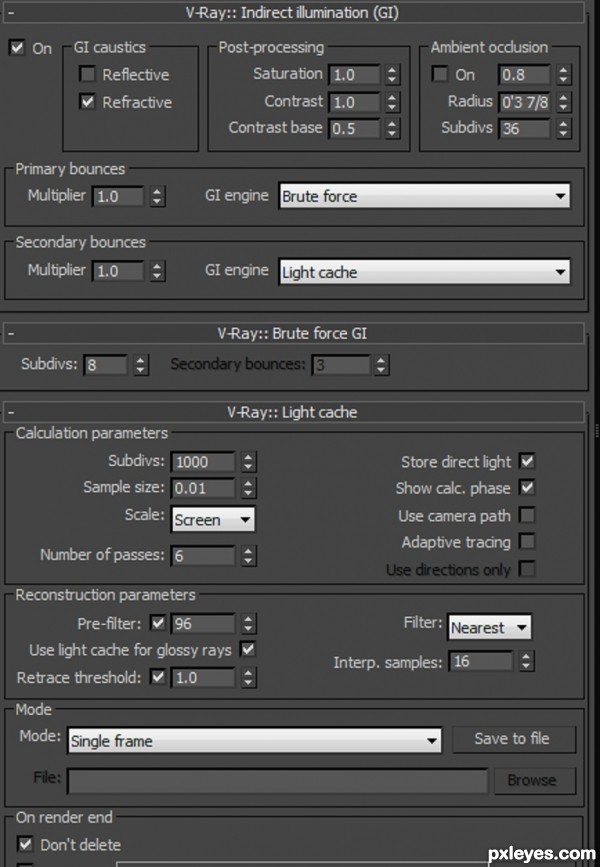Click the Ambient occlusion amount field 0.8
This screenshot has height=867, width=600.
pyautogui.click(x=525, y=74)
